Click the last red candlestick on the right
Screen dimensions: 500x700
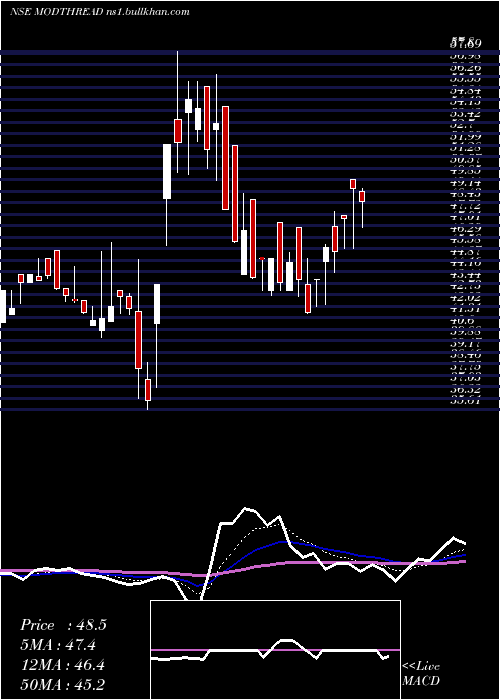point(362,196)
